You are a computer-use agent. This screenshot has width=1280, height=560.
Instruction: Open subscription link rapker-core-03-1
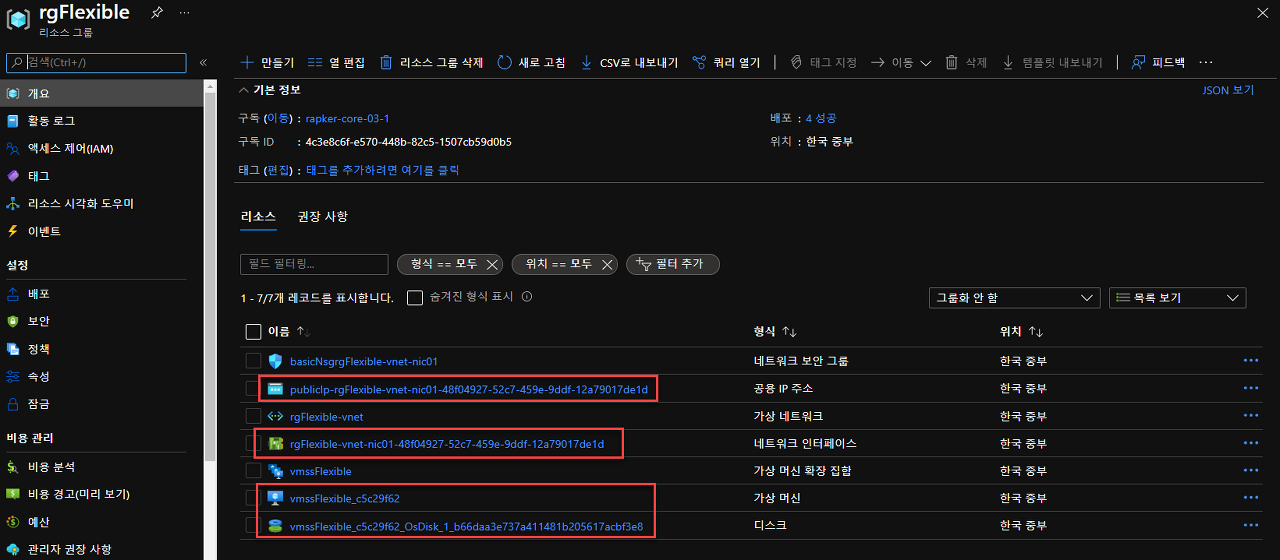pos(347,118)
